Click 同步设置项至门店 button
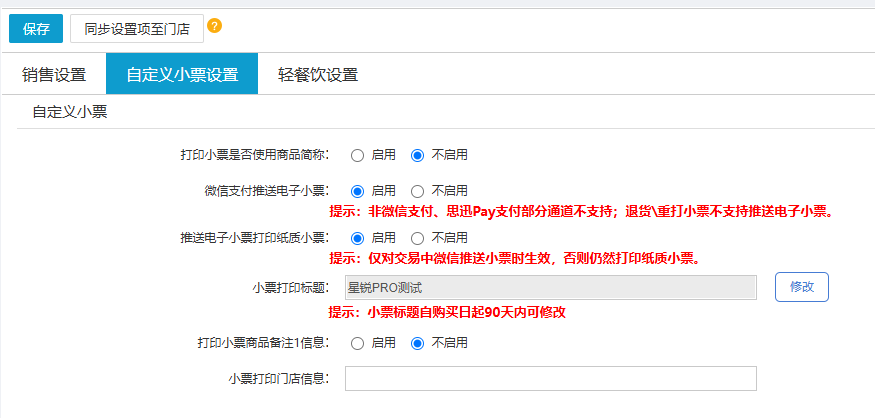 pyautogui.click(x=137, y=29)
